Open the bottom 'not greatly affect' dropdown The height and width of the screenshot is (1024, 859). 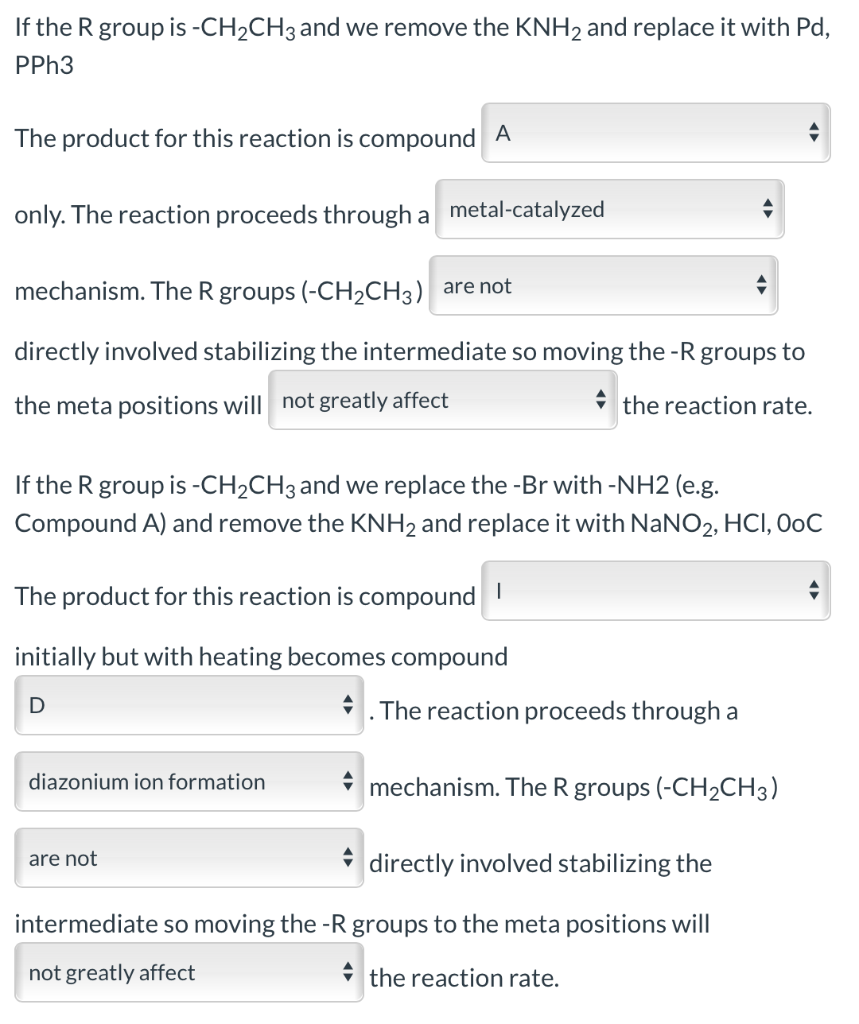coord(180,970)
